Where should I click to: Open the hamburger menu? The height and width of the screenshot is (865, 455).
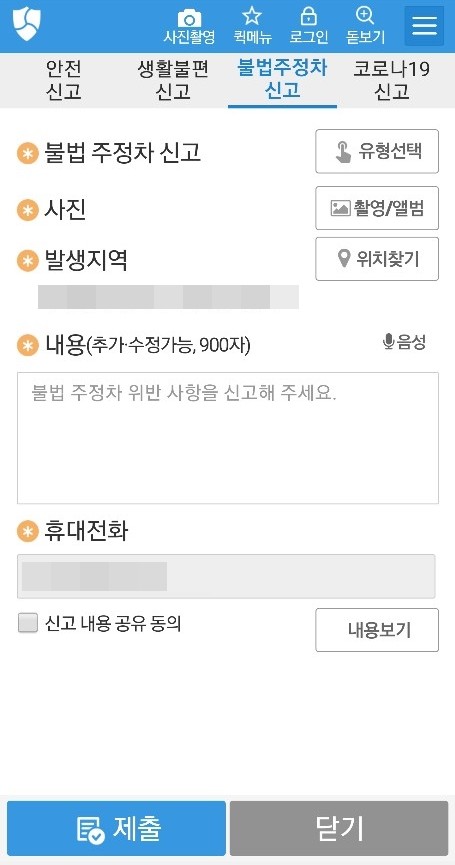(424, 25)
